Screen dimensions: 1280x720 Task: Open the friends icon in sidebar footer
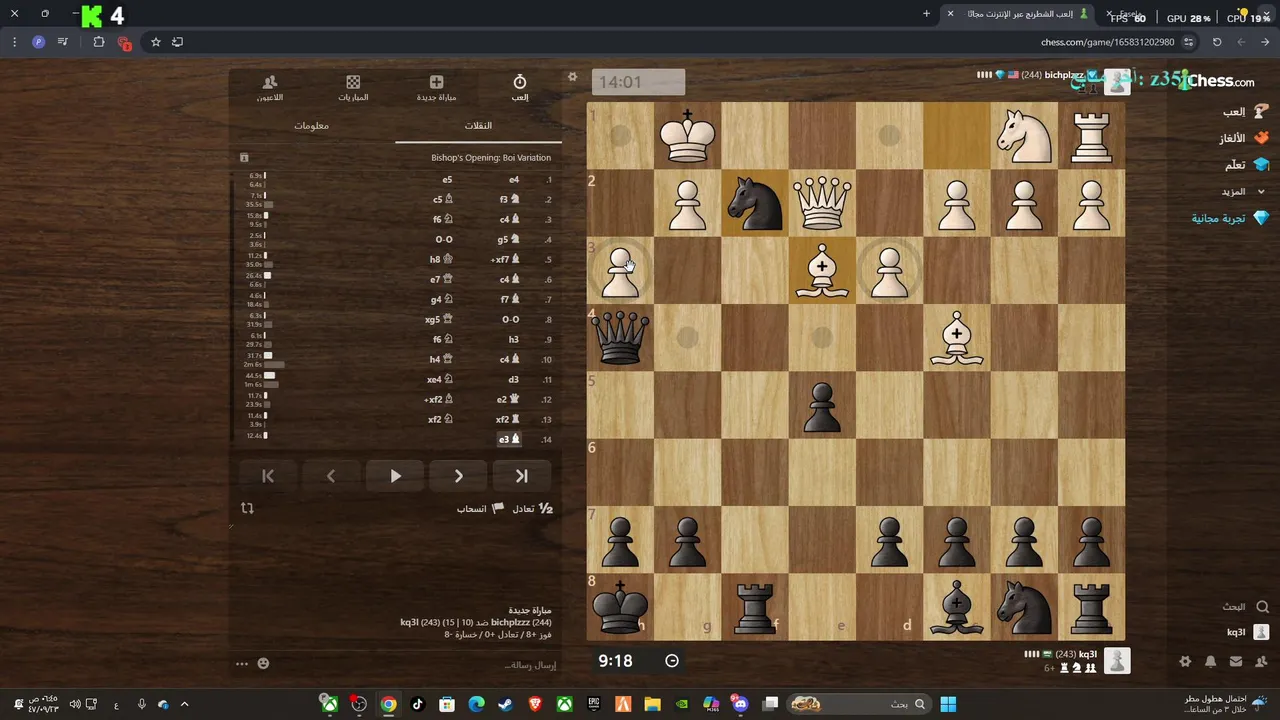1261,661
